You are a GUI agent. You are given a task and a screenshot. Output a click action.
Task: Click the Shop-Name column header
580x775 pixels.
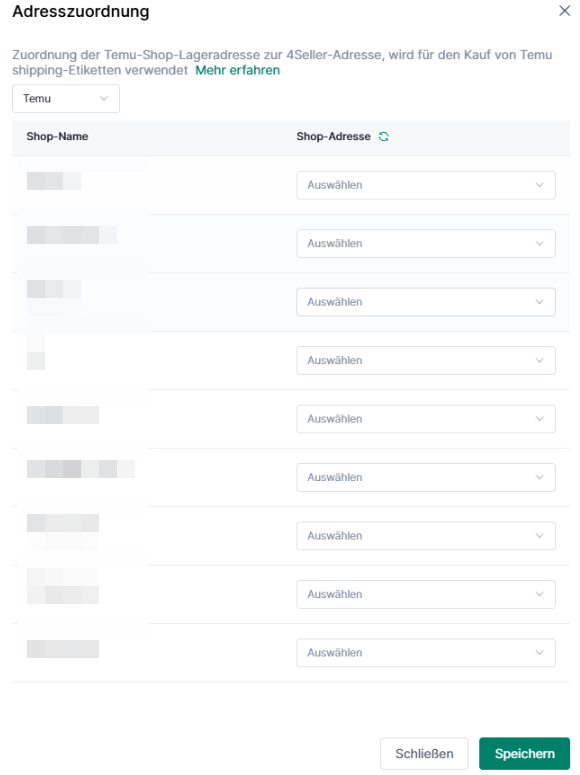(57, 136)
